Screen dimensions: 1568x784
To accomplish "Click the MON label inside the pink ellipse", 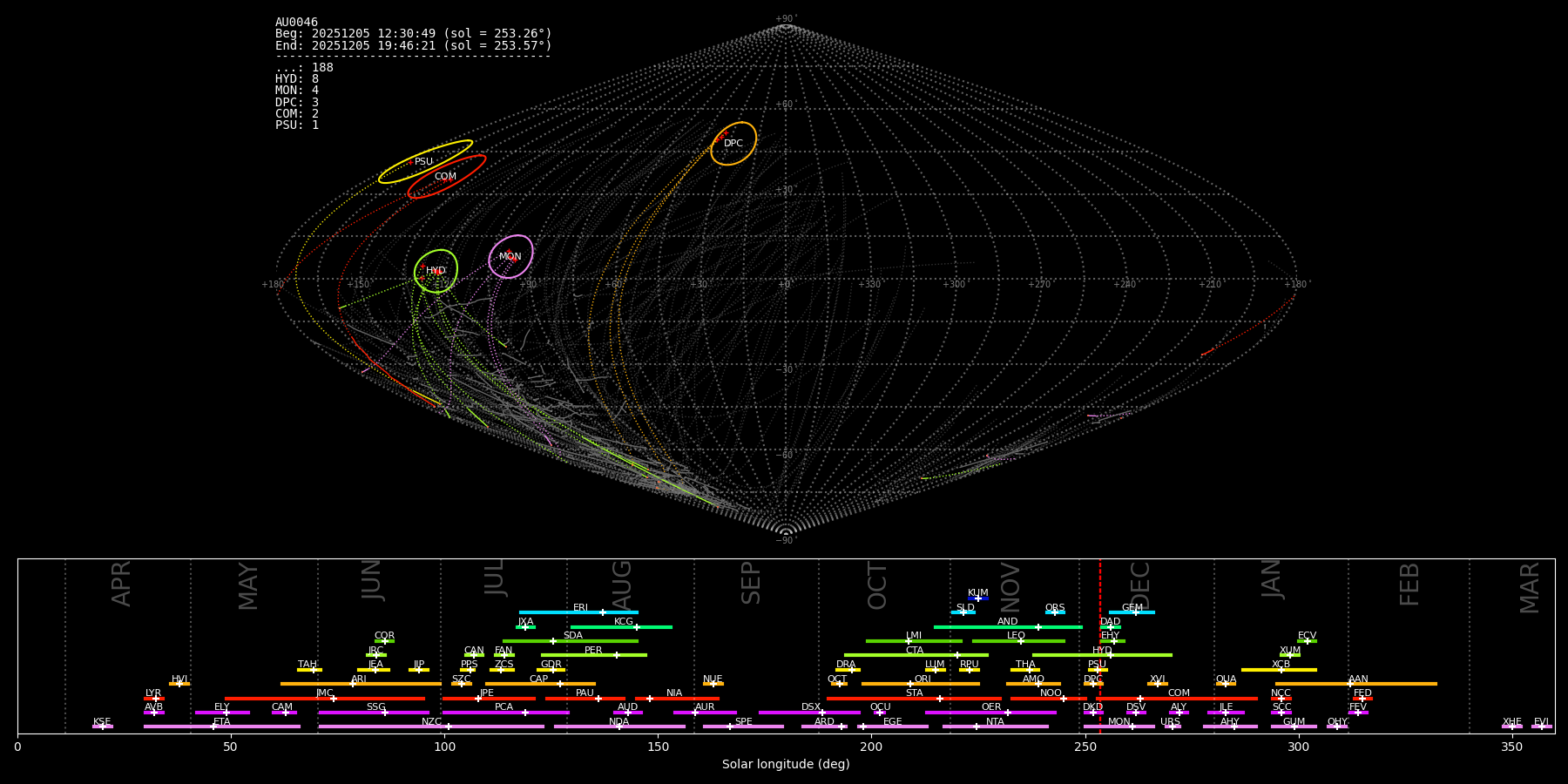I will click(510, 257).
